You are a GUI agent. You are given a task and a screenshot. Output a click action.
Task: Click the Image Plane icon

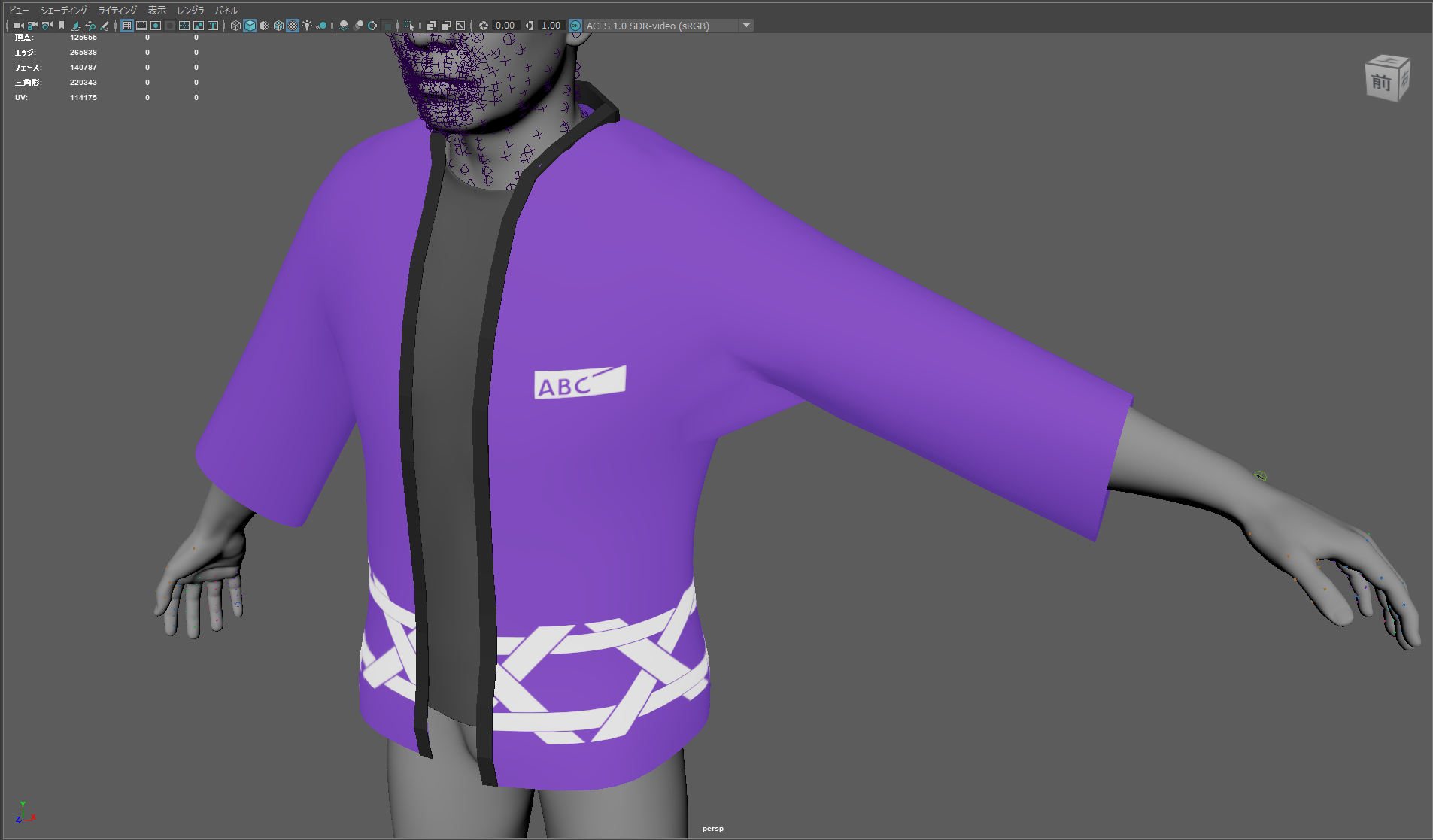(76, 26)
